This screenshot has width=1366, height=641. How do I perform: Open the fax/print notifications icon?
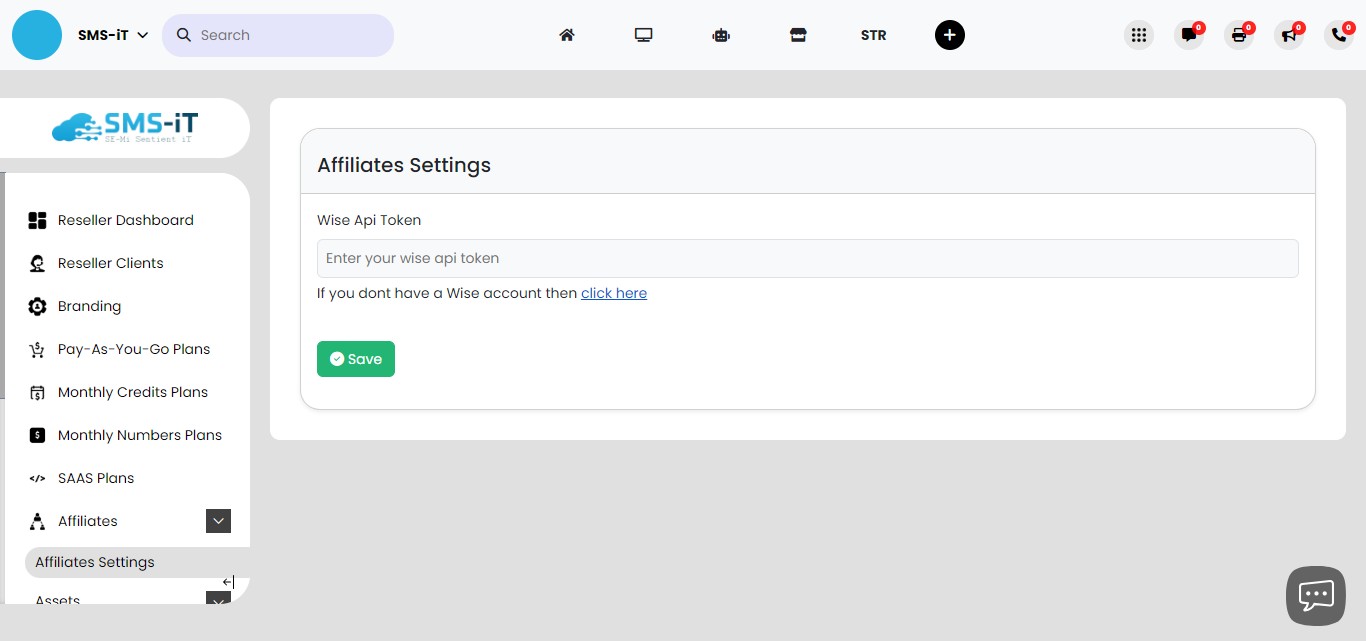(x=1238, y=35)
